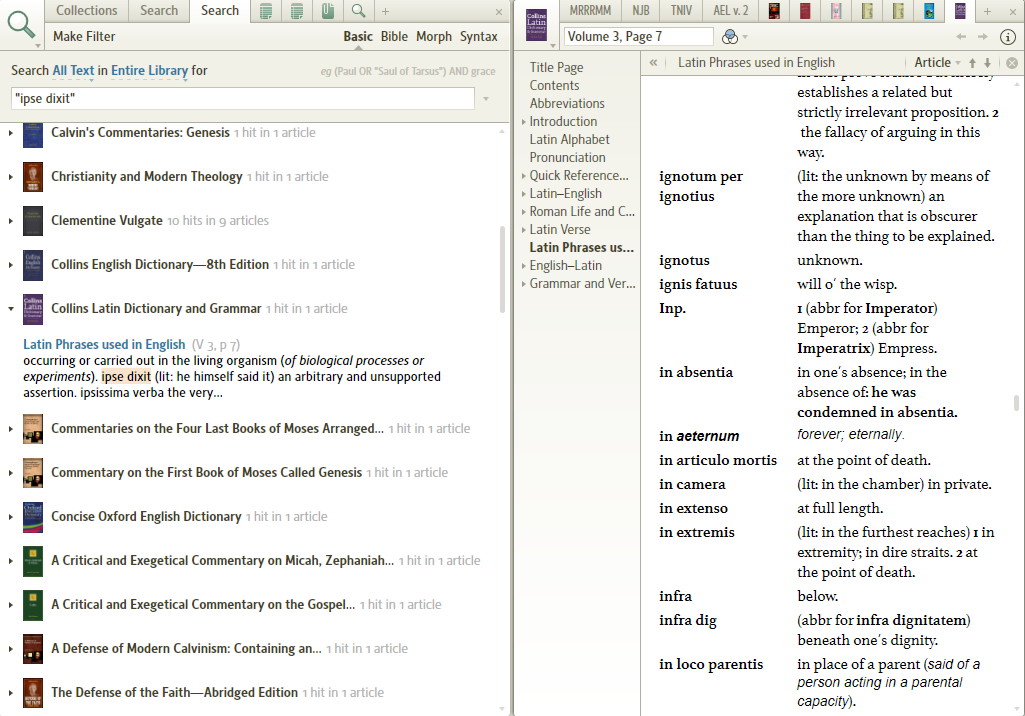Select Morph search type
Image resolution: width=1025 pixels, height=716 pixels.
pos(434,37)
